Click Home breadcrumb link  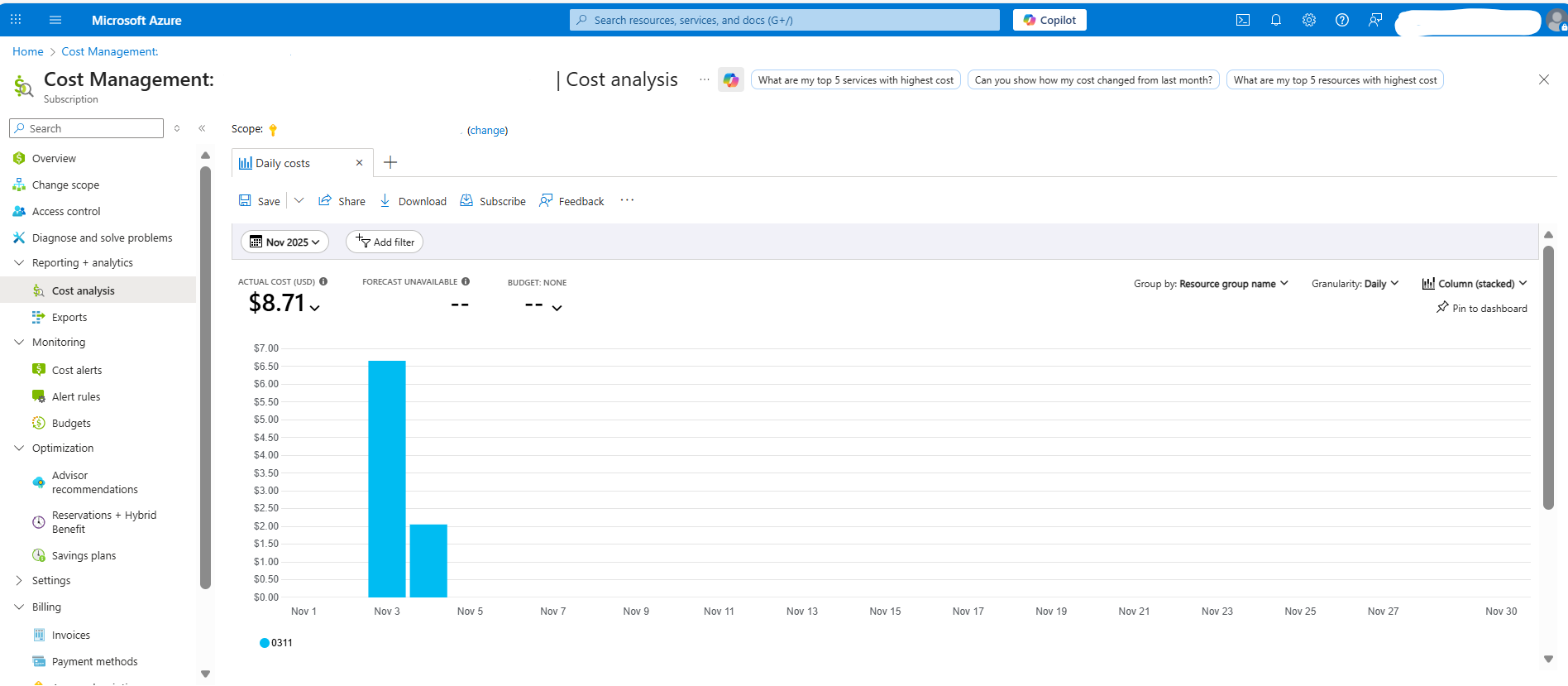click(x=28, y=51)
